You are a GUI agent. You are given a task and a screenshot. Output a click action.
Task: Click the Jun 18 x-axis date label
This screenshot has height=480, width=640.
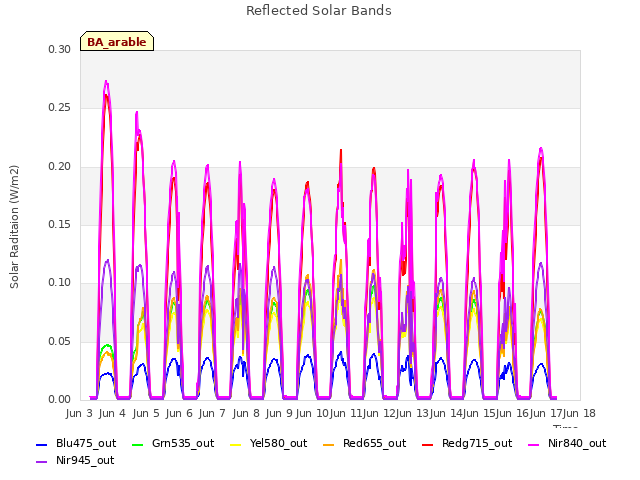(x=579, y=413)
